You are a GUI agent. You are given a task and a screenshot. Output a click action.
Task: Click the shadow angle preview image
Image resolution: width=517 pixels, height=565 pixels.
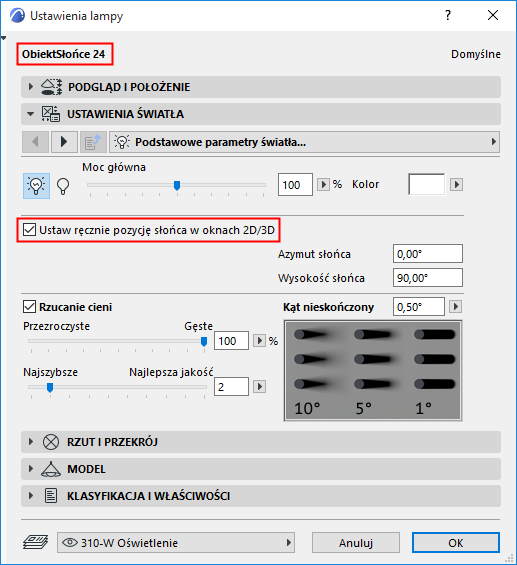click(x=373, y=370)
